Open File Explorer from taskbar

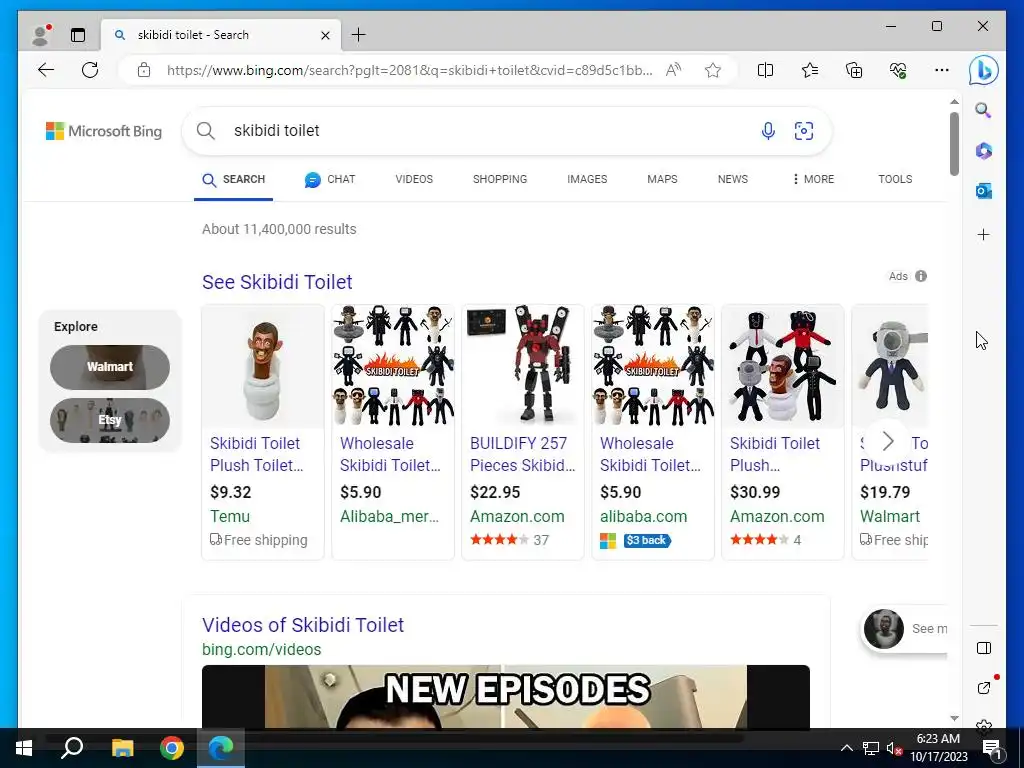(x=122, y=748)
